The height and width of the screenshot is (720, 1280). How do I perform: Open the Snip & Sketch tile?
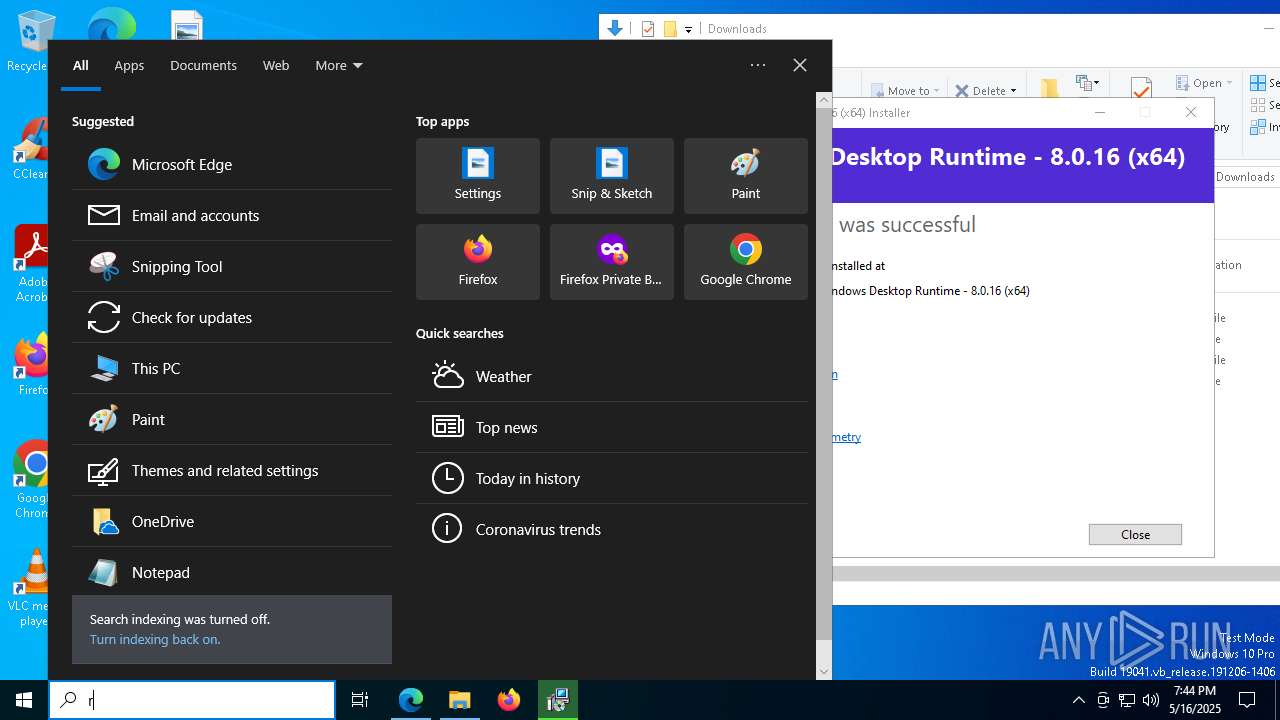tap(612, 176)
